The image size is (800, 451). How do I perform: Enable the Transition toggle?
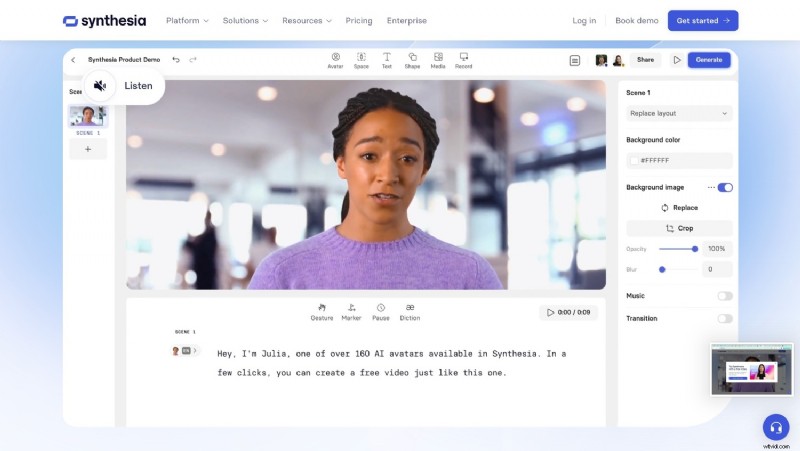coord(724,318)
